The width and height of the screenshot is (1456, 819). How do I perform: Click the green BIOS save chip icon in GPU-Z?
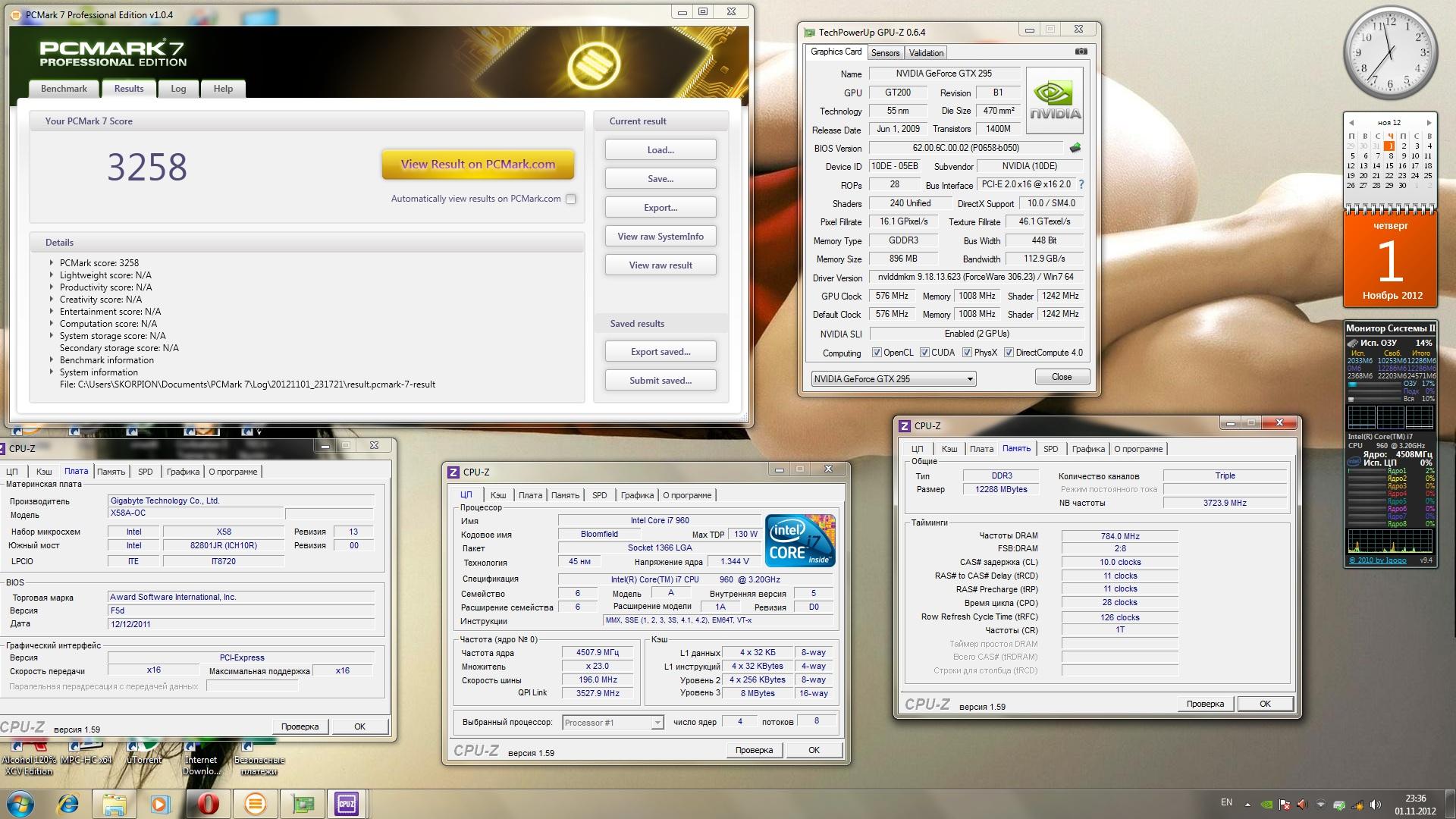coord(1075,148)
